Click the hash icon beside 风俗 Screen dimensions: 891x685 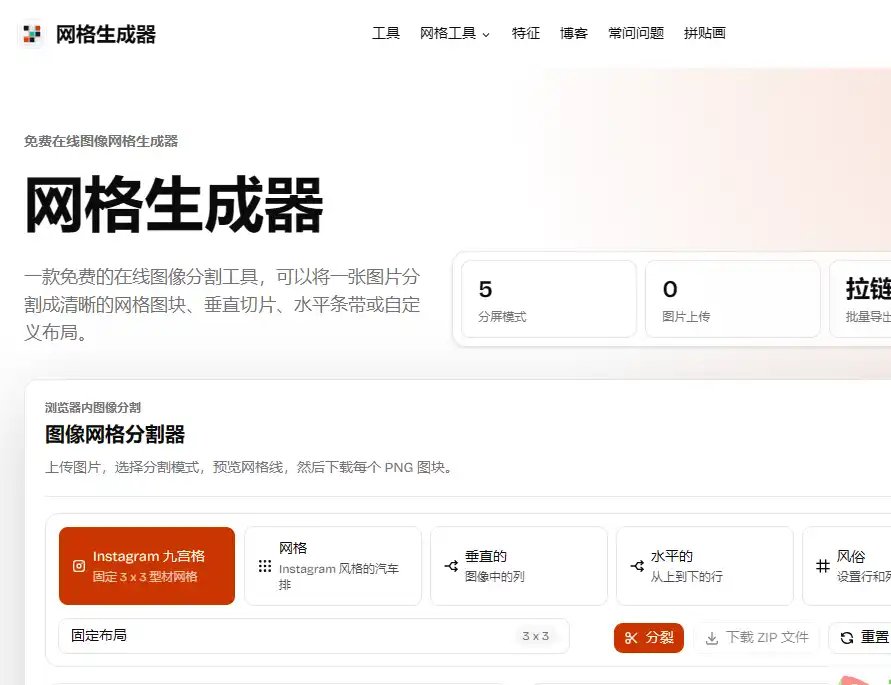pyautogui.click(x=823, y=566)
